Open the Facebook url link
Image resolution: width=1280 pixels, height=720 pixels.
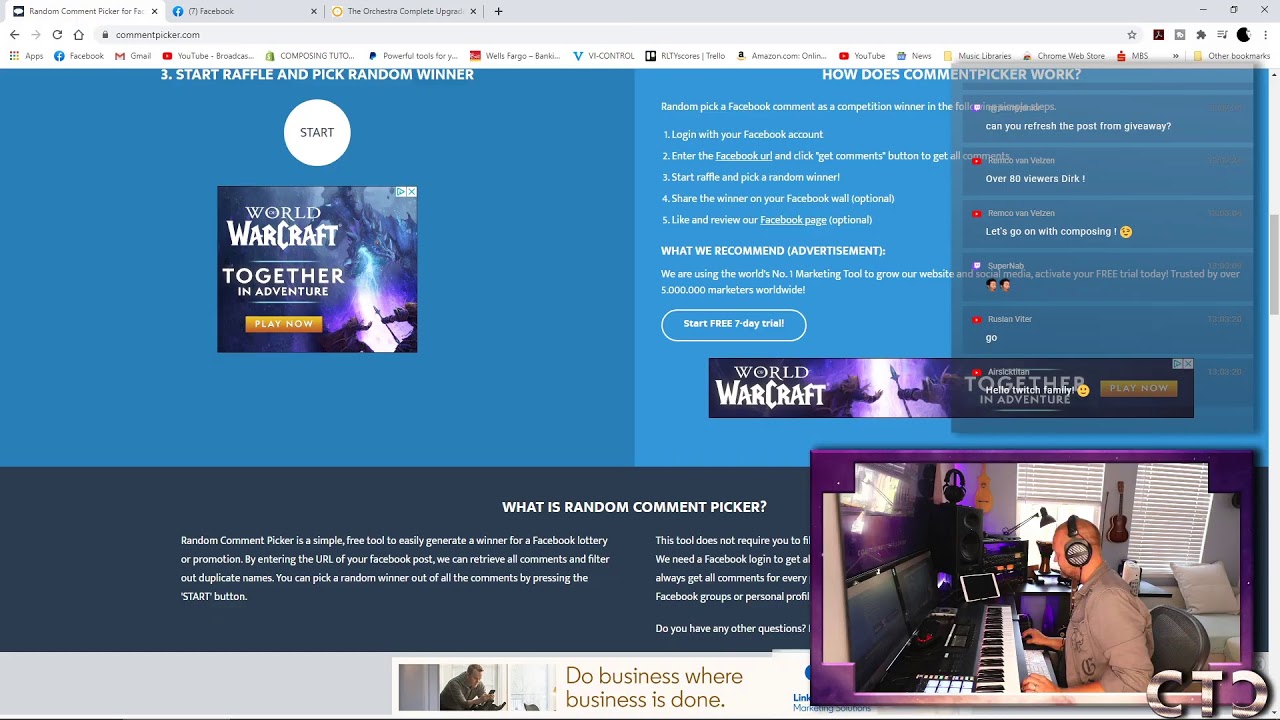743,156
